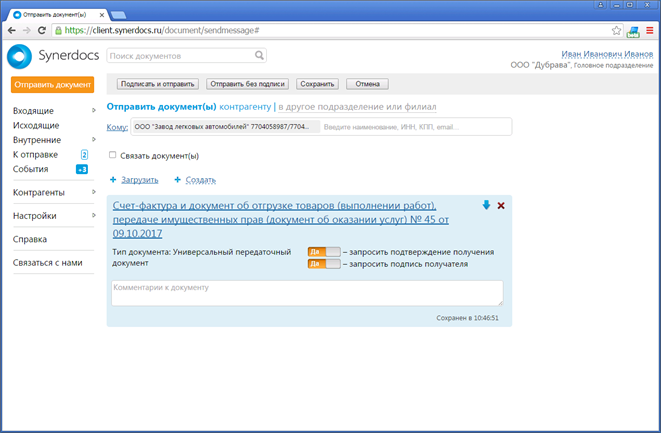Viewport: 661px width, 433px height.
Task: Click the 'Загрузить' upload link
Action: click(x=139, y=180)
